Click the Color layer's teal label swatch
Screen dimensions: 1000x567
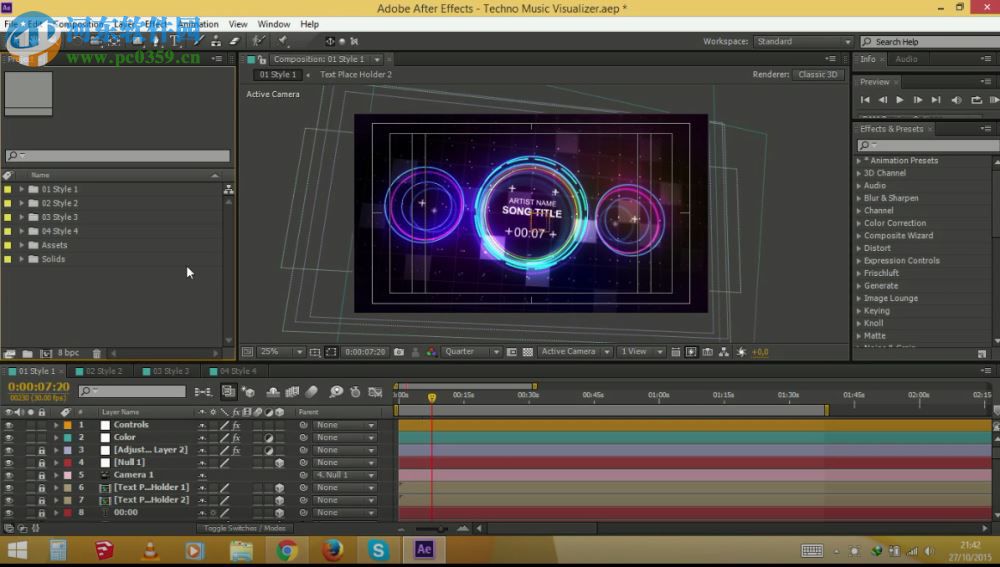[68, 438]
